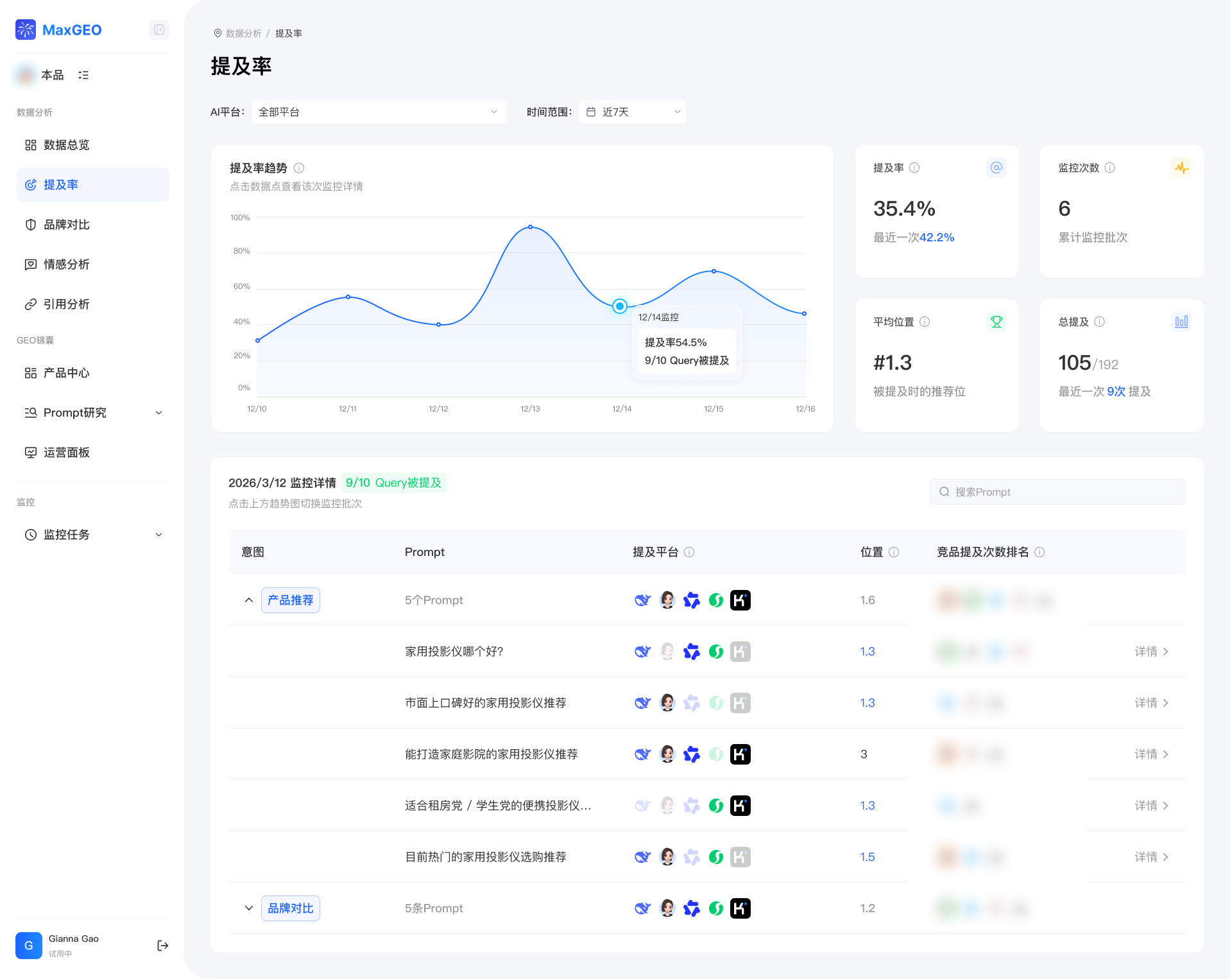The height and width of the screenshot is (979, 1232).
Task: Click the list icon next to 本品
Action: [83, 75]
